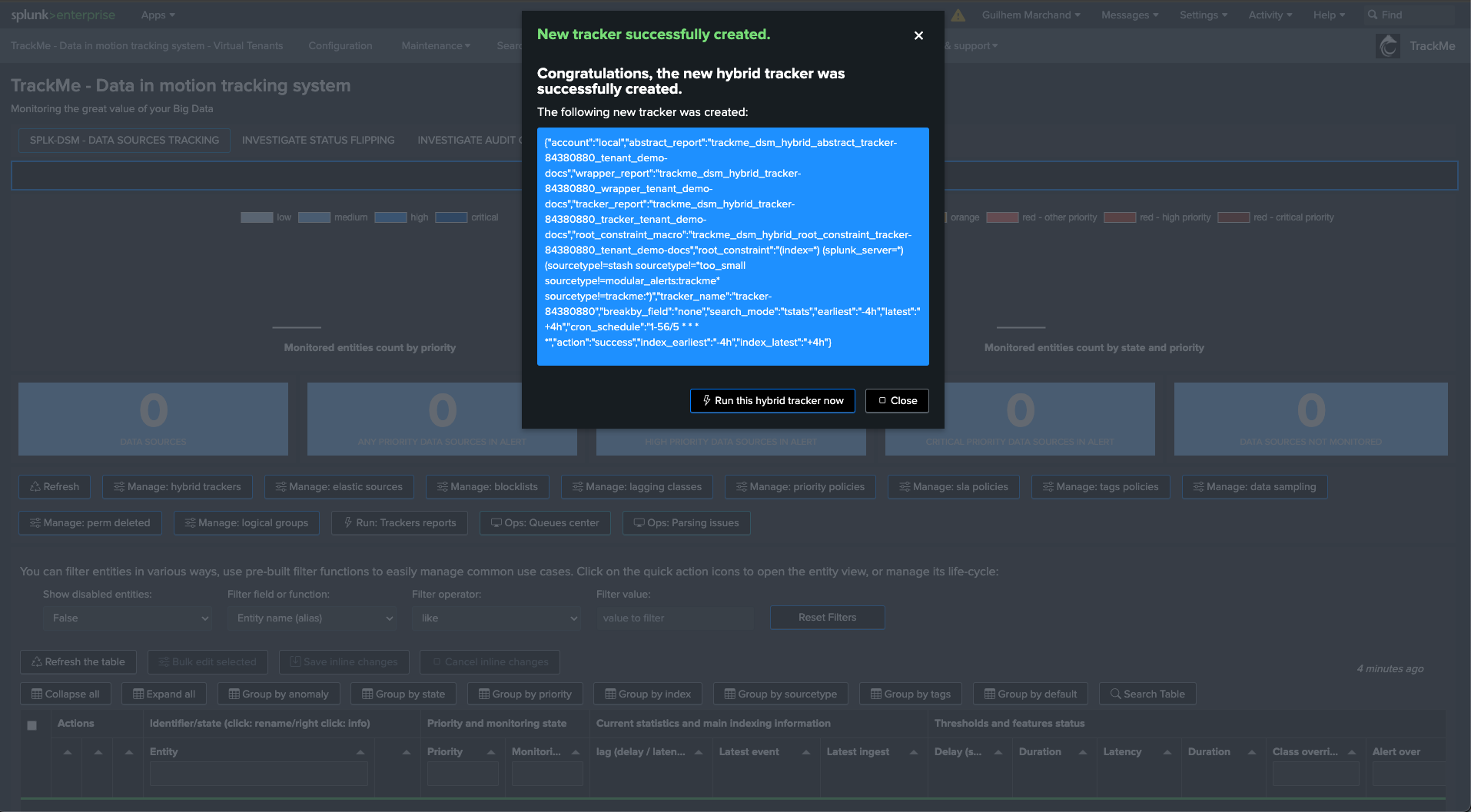Click the Refresh button icon

(35, 487)
